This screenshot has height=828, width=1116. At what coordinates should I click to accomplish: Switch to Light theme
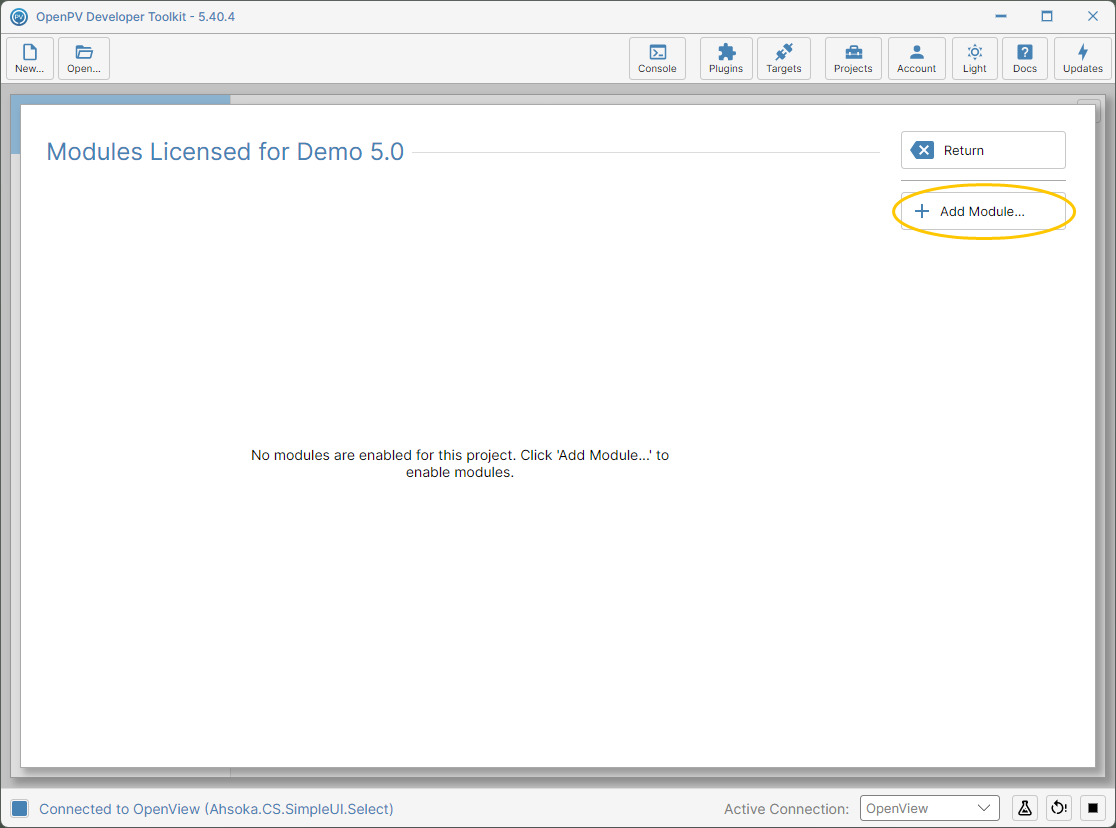[x=974, y=58]
